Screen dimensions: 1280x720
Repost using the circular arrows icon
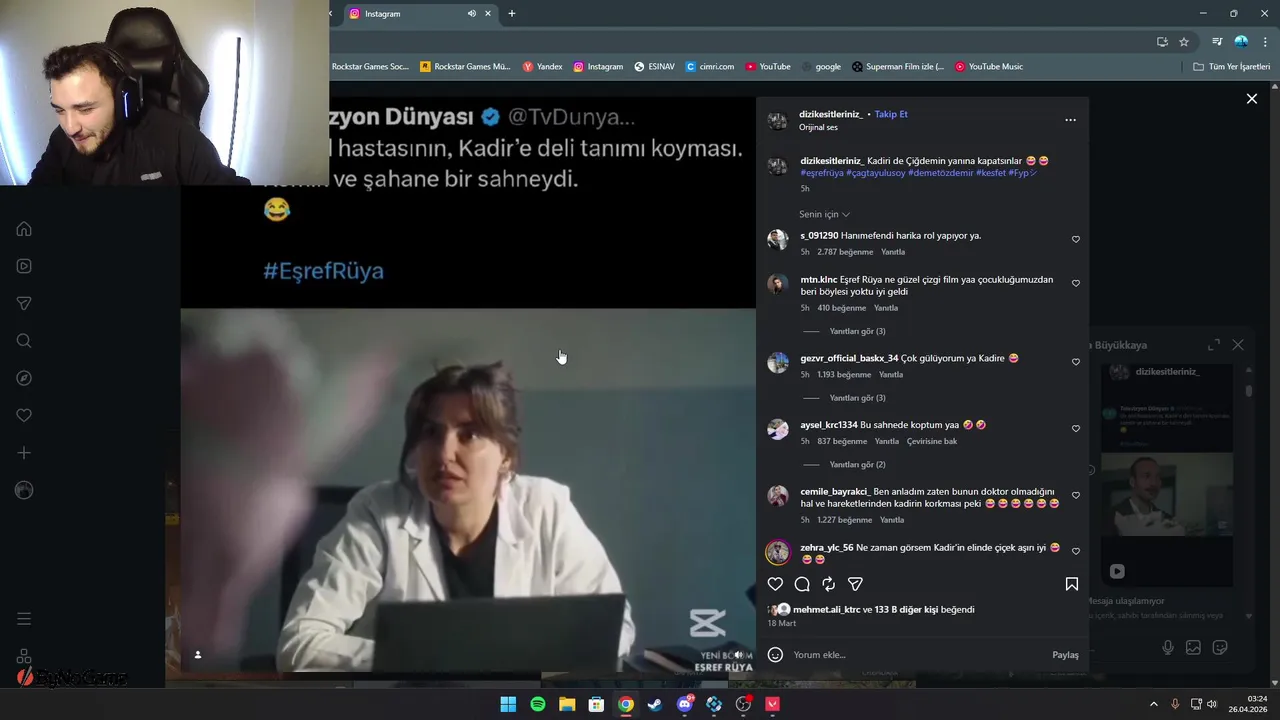click(828, 584)
